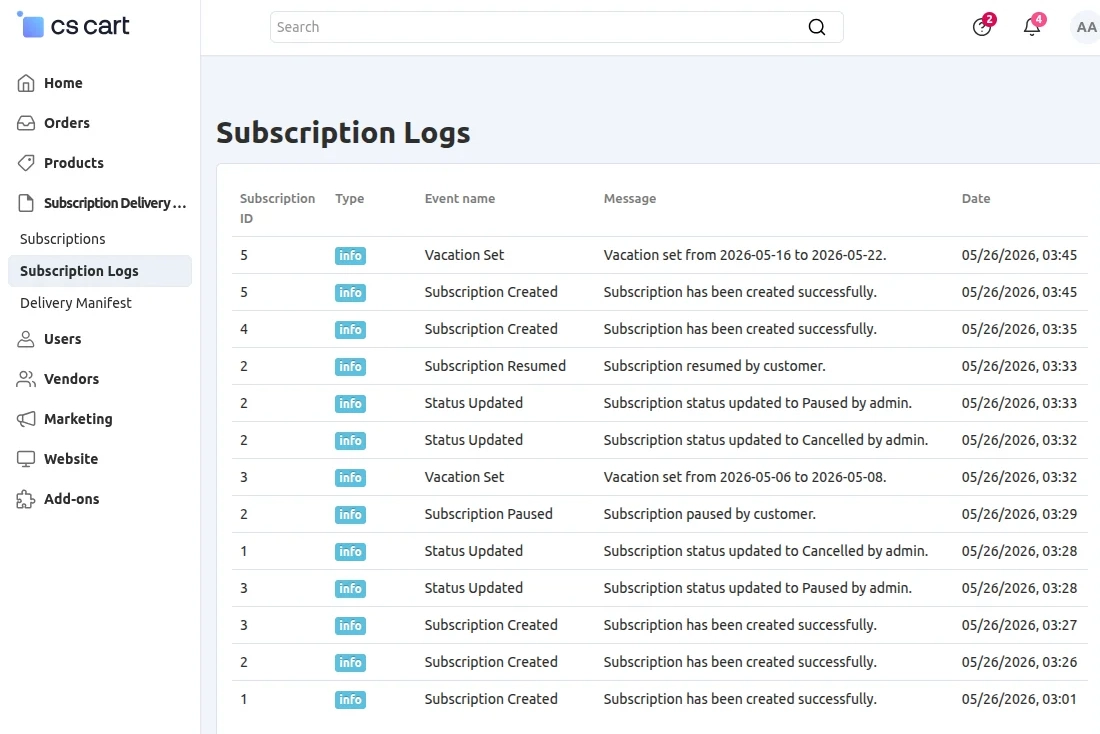1100x734 pixels.
Task: Click 'Subscription Paused' event name
Action: 488,514
